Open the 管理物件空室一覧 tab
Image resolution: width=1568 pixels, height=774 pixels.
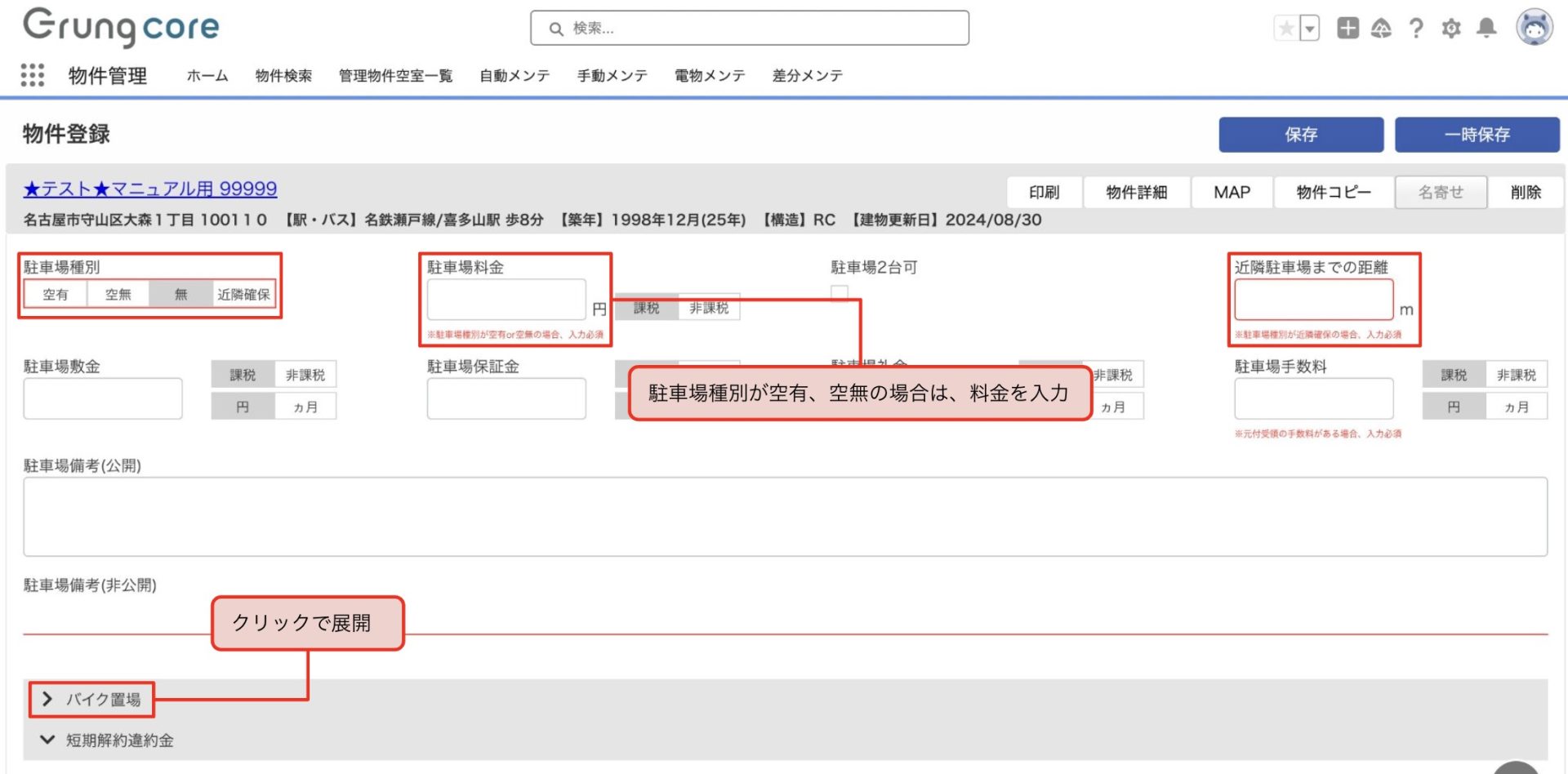point(395,76)
